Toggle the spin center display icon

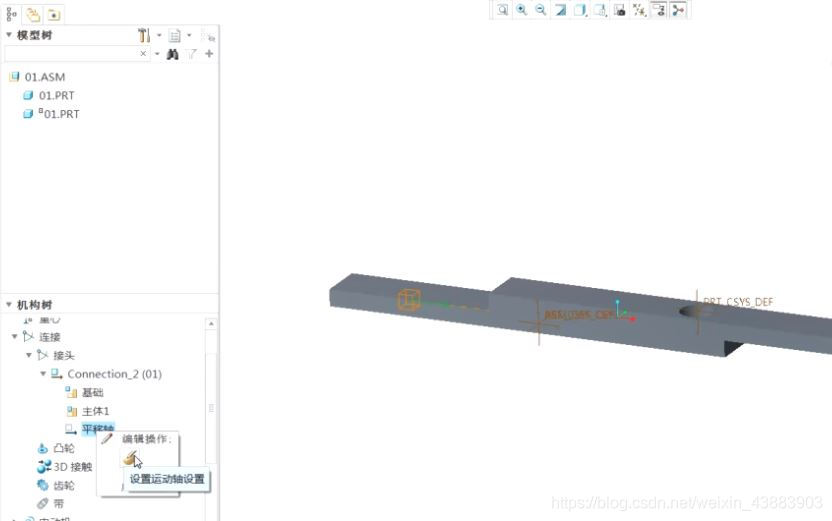pos(679,9)
